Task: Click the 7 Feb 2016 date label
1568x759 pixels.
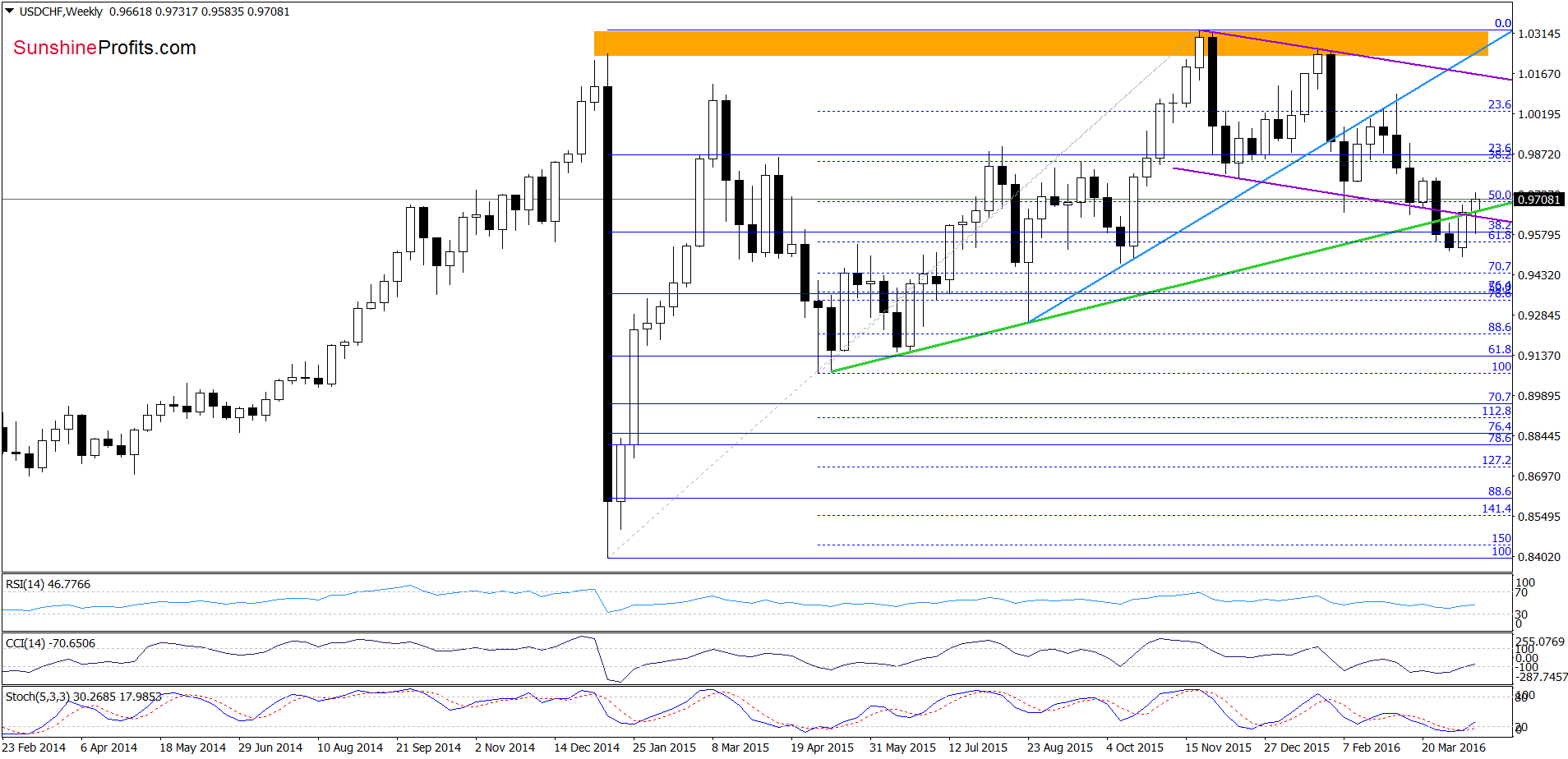Action: [x=1372, y=747]
